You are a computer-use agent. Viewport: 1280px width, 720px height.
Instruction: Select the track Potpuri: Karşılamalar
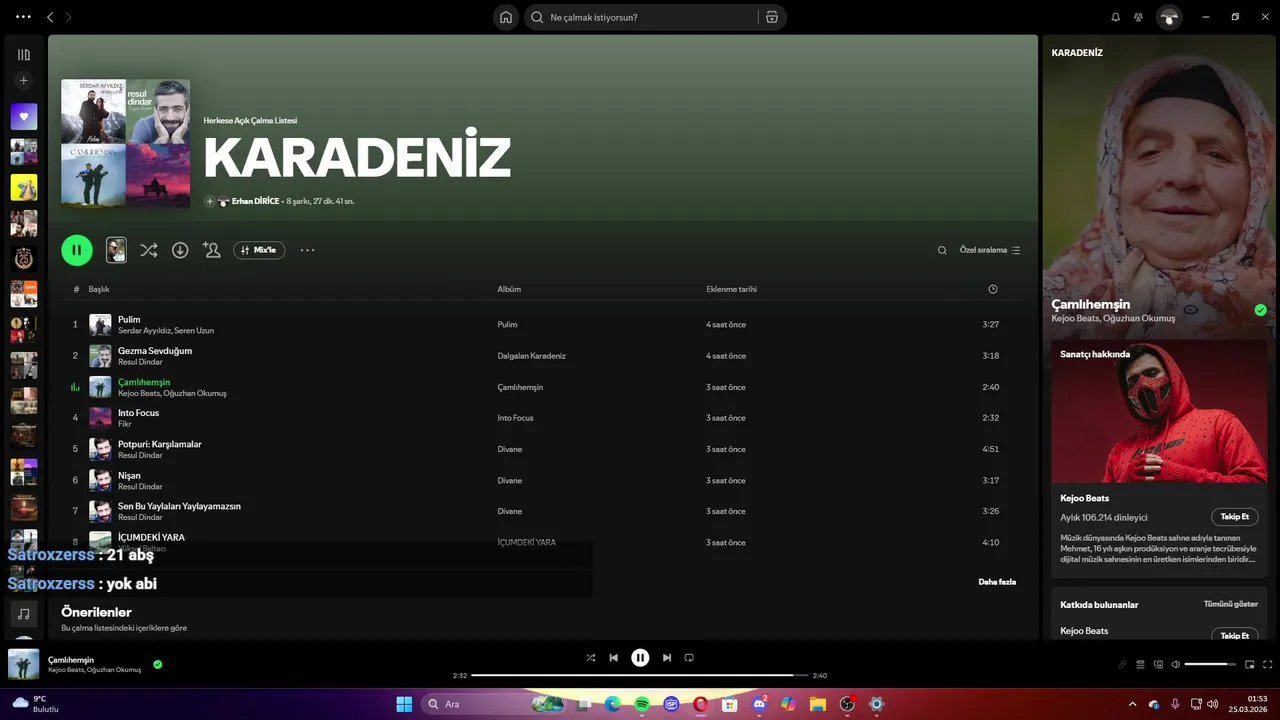click(x=160, y=444)
